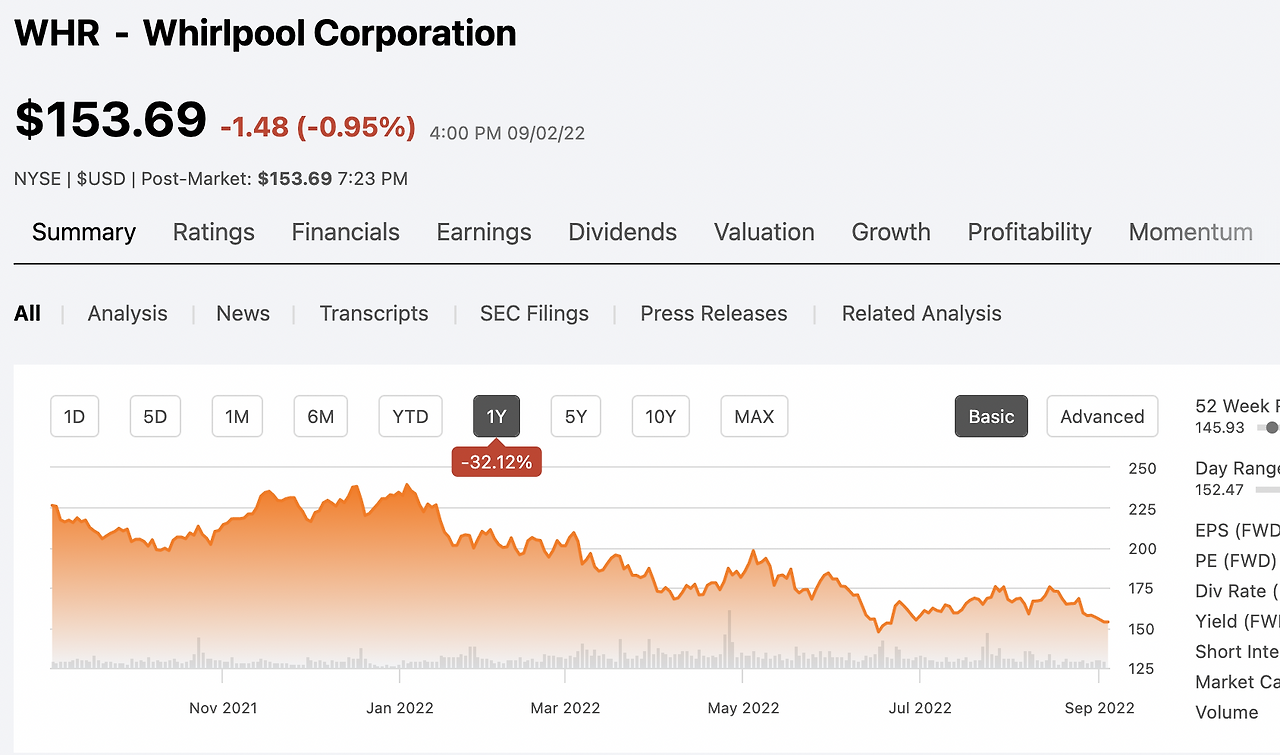Viewport: 1280px width, 755px height.
Task: Go to the Dividends tab
Action: click(x=622, y=232)
